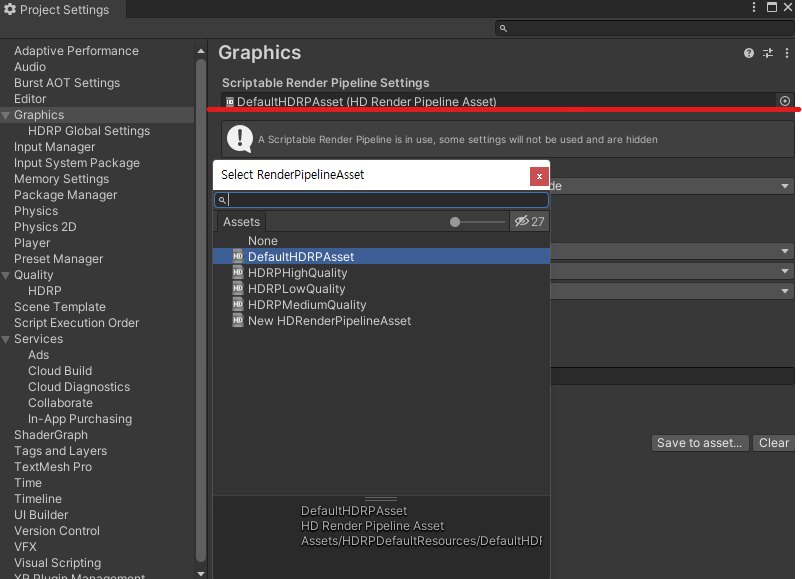Viewport: 802px width, 579px height.
Task: Click the warning icon in the info box
Action: [x=239, y=139]
